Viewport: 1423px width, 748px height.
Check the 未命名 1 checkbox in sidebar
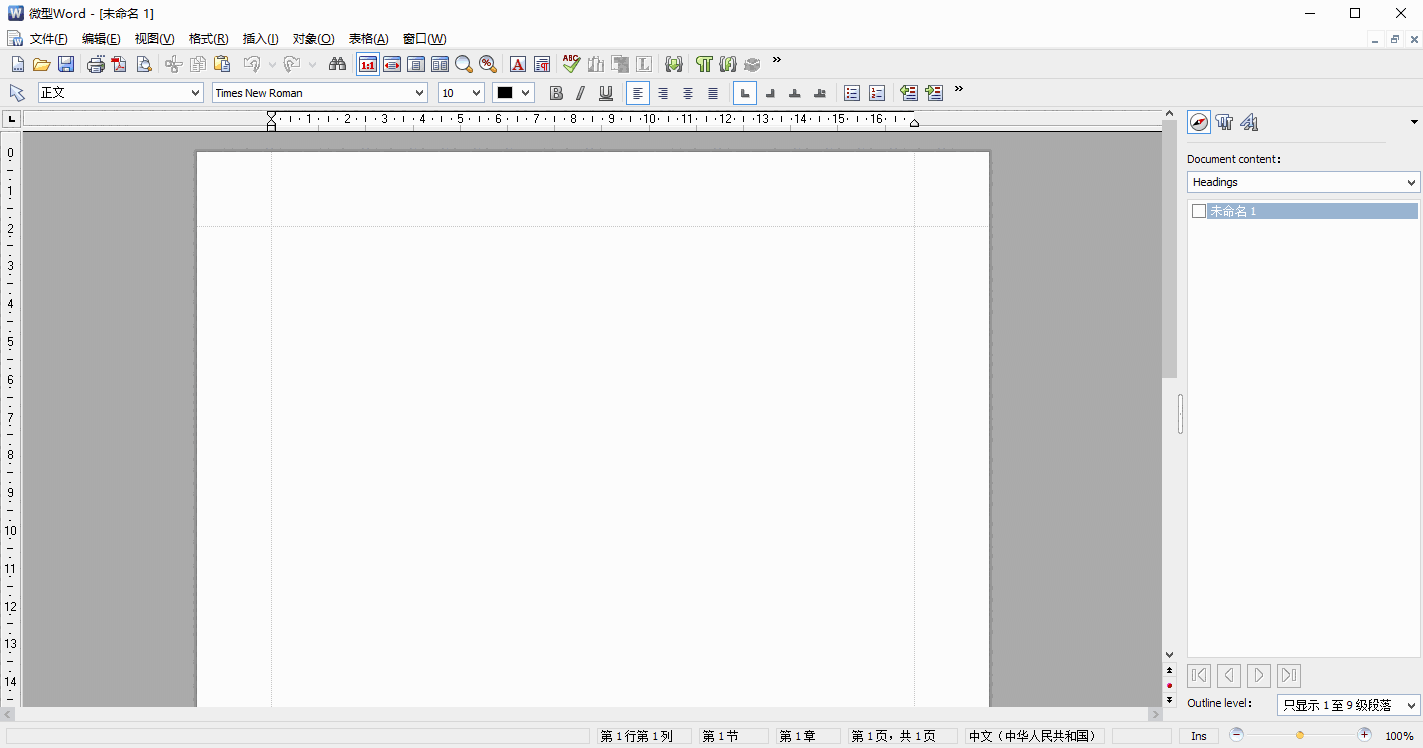(x=1199, y=211)
